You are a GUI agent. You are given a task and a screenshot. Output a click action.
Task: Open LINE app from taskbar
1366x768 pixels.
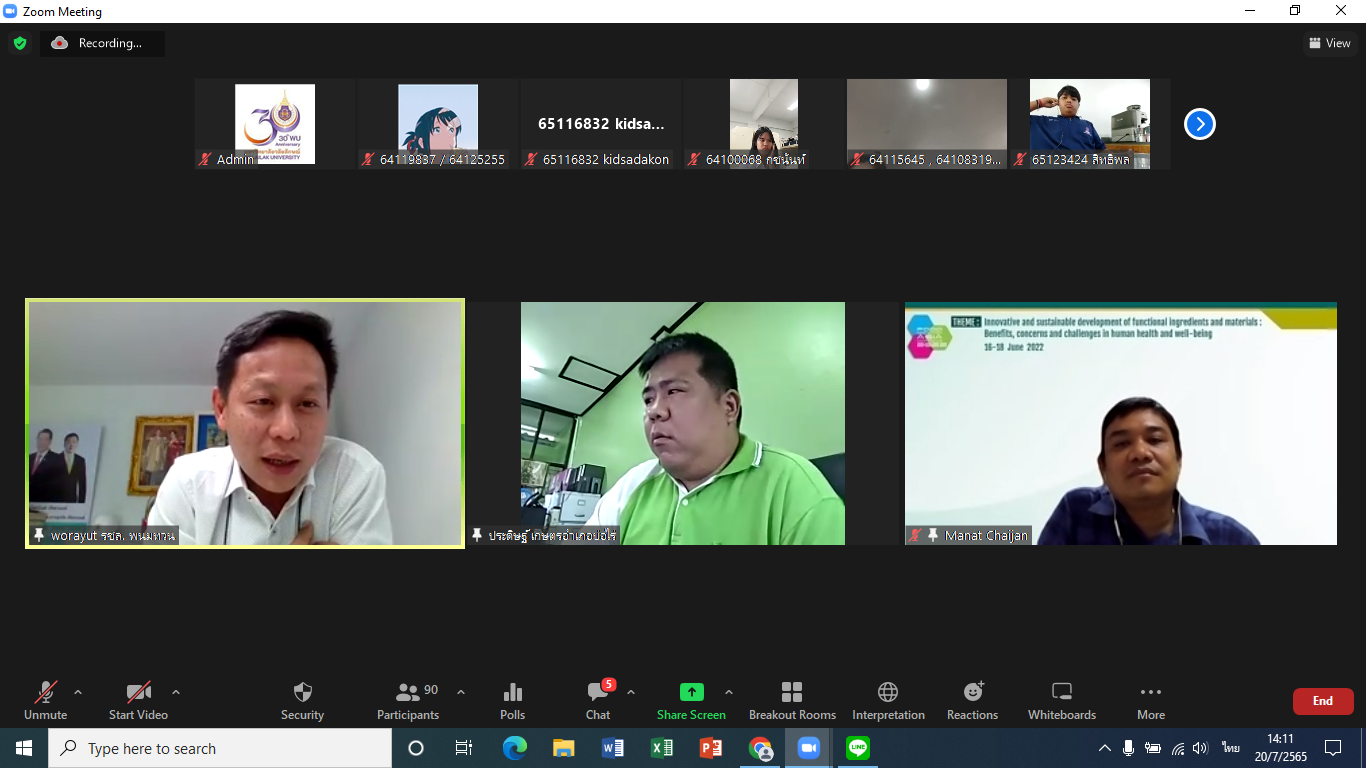[857, 748]
